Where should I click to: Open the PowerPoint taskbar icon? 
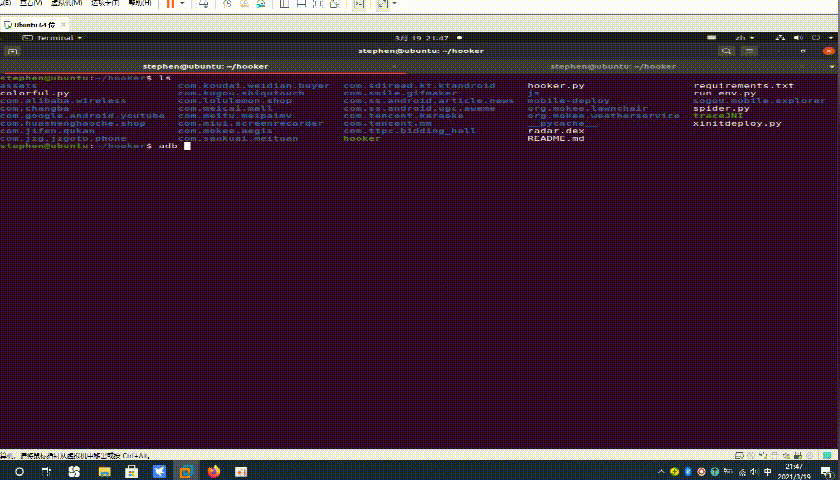(241, 472)
